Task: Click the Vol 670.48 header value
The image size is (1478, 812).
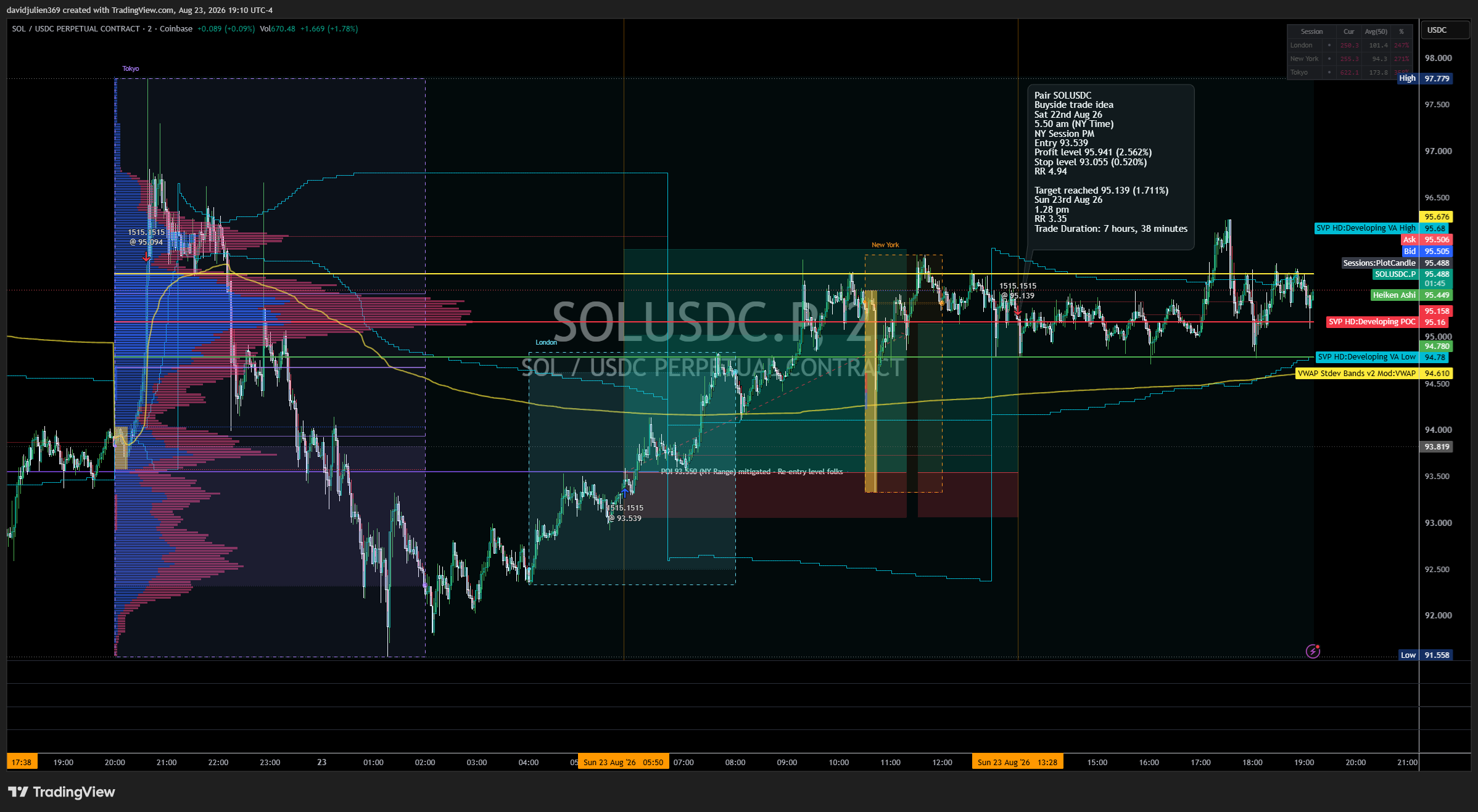Action: coord(278,29)
